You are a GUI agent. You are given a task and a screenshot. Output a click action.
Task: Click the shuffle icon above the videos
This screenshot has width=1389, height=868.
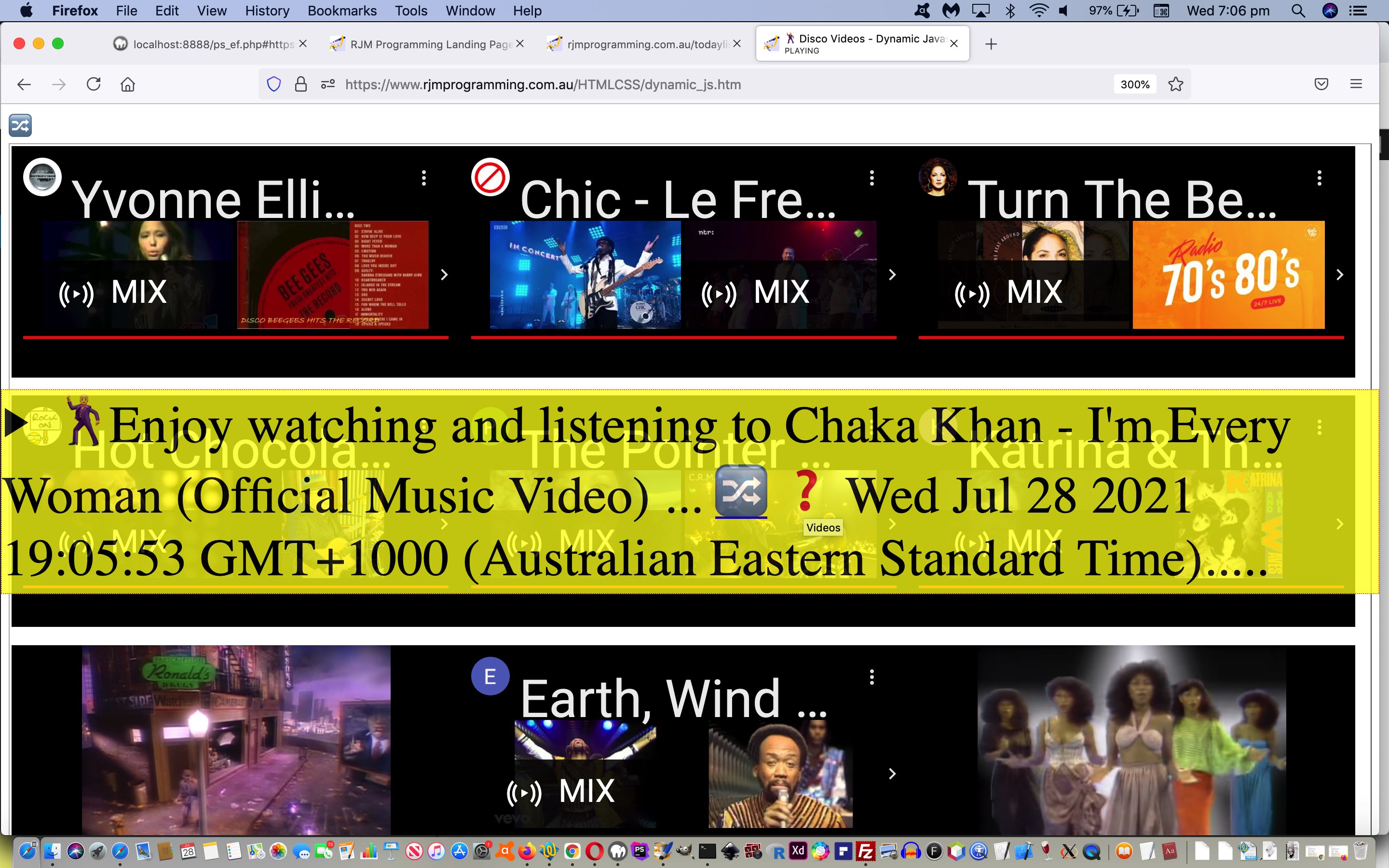20,125
